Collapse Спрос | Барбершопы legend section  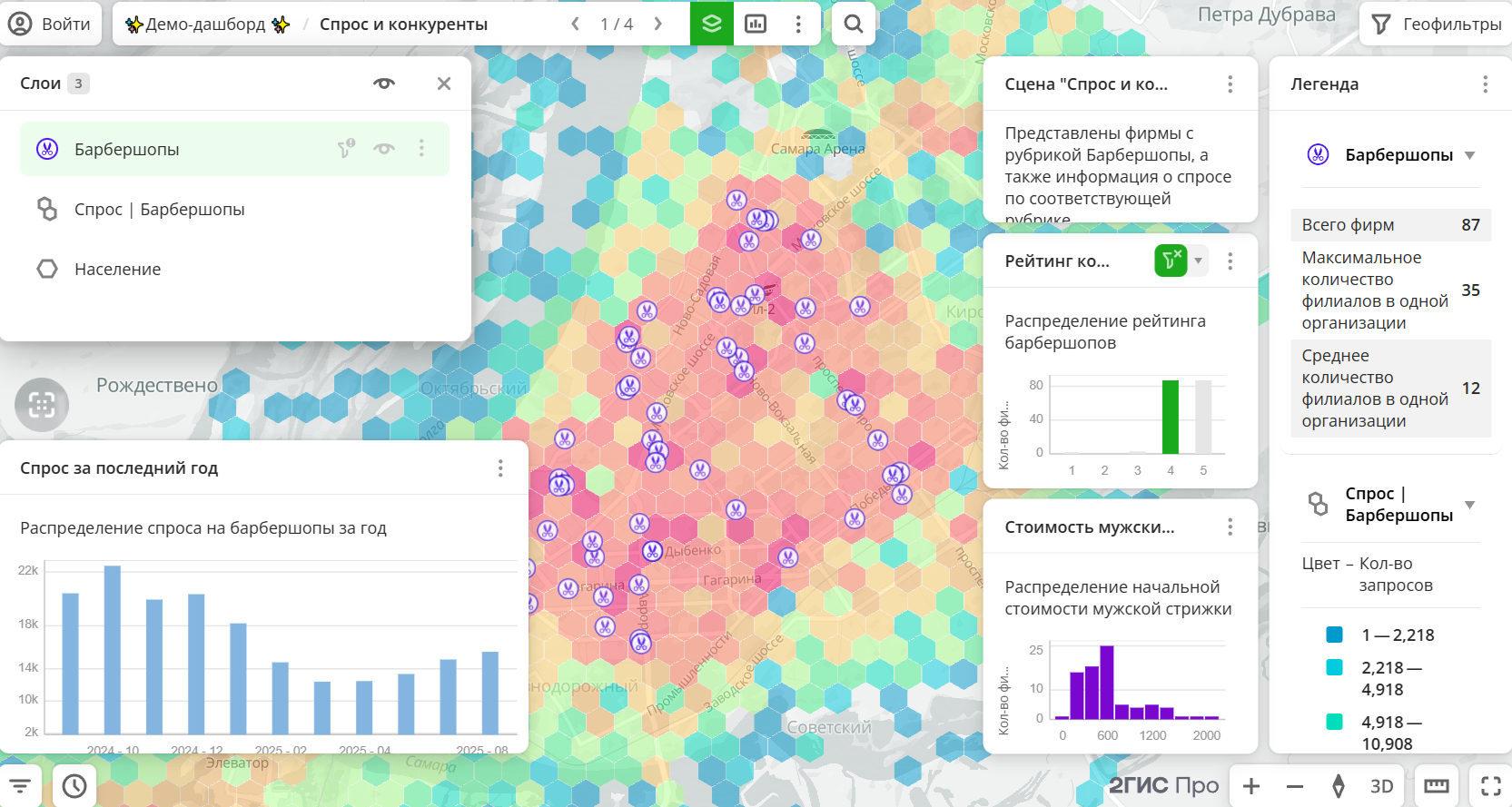1469,505
